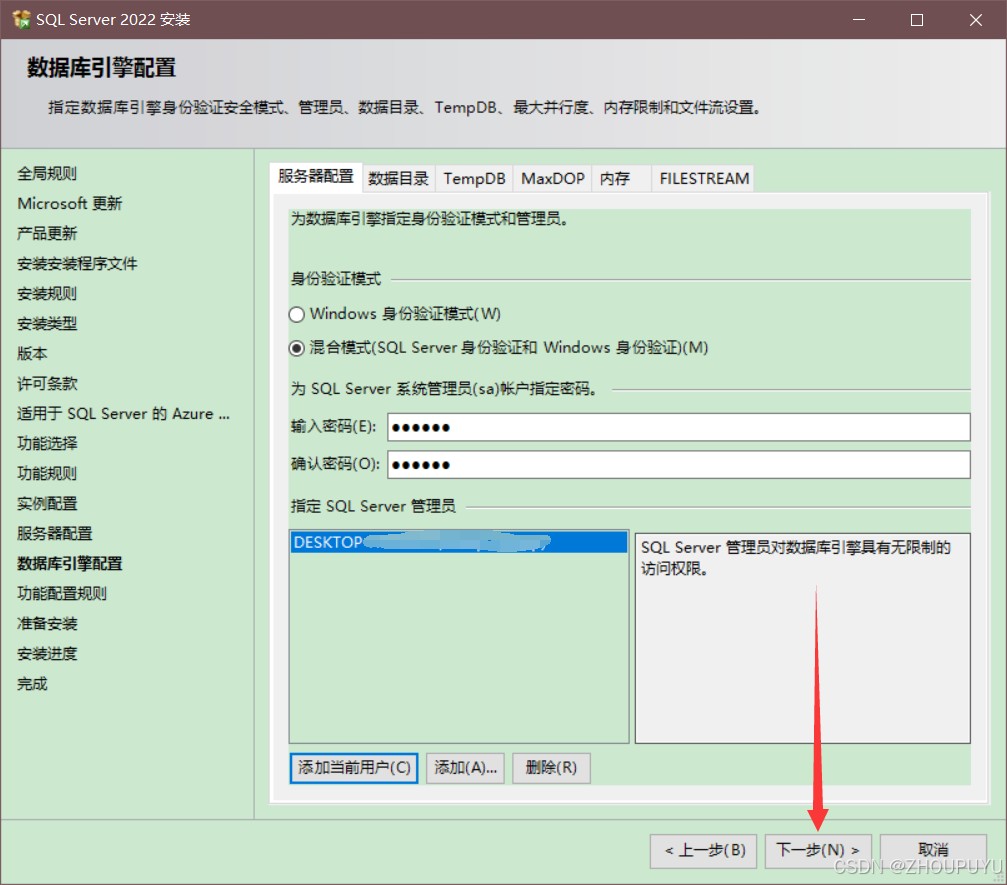Open the TempDB tab
Screen dimensions: 1007x885
coord(474,179)
